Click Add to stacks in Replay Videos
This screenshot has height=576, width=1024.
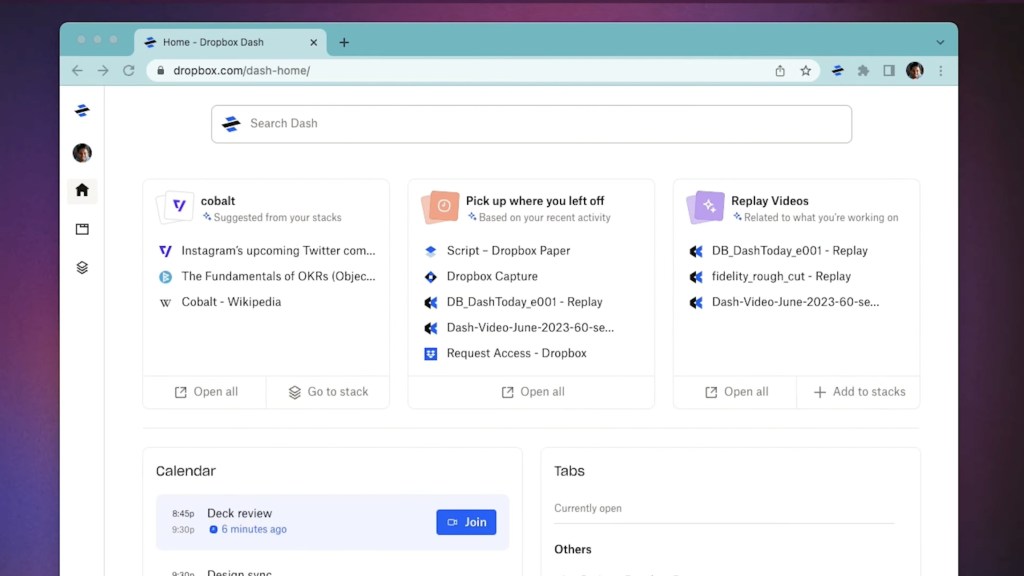pos(859,392)
